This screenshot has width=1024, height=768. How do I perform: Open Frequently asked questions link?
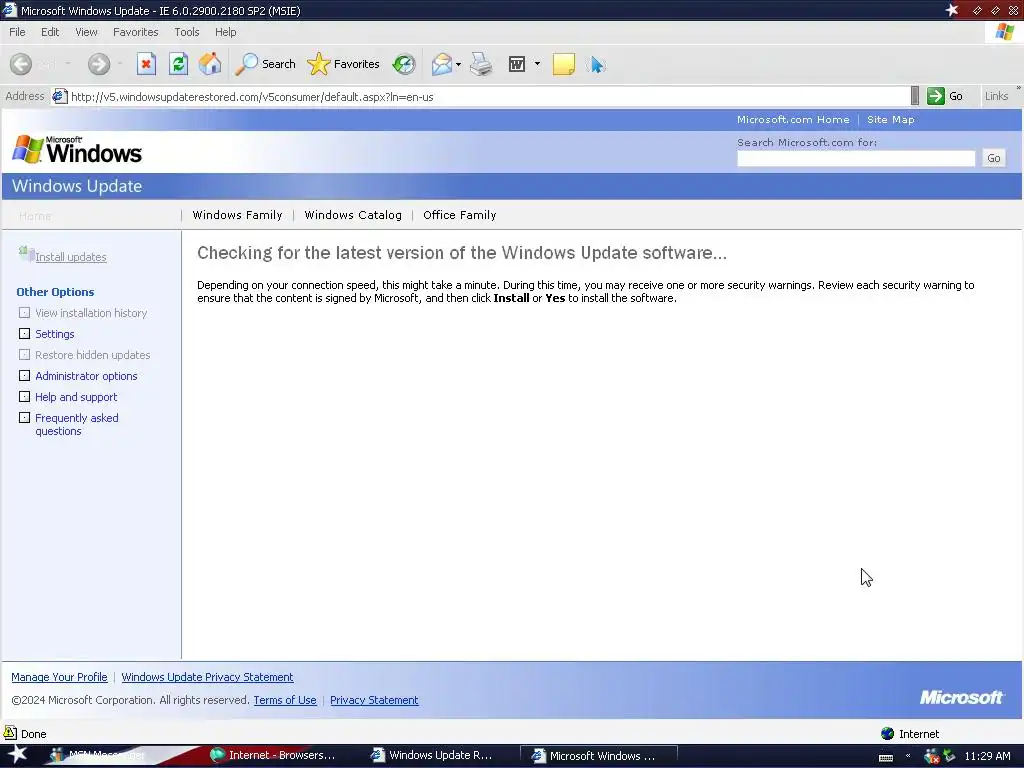click(76, 424)
